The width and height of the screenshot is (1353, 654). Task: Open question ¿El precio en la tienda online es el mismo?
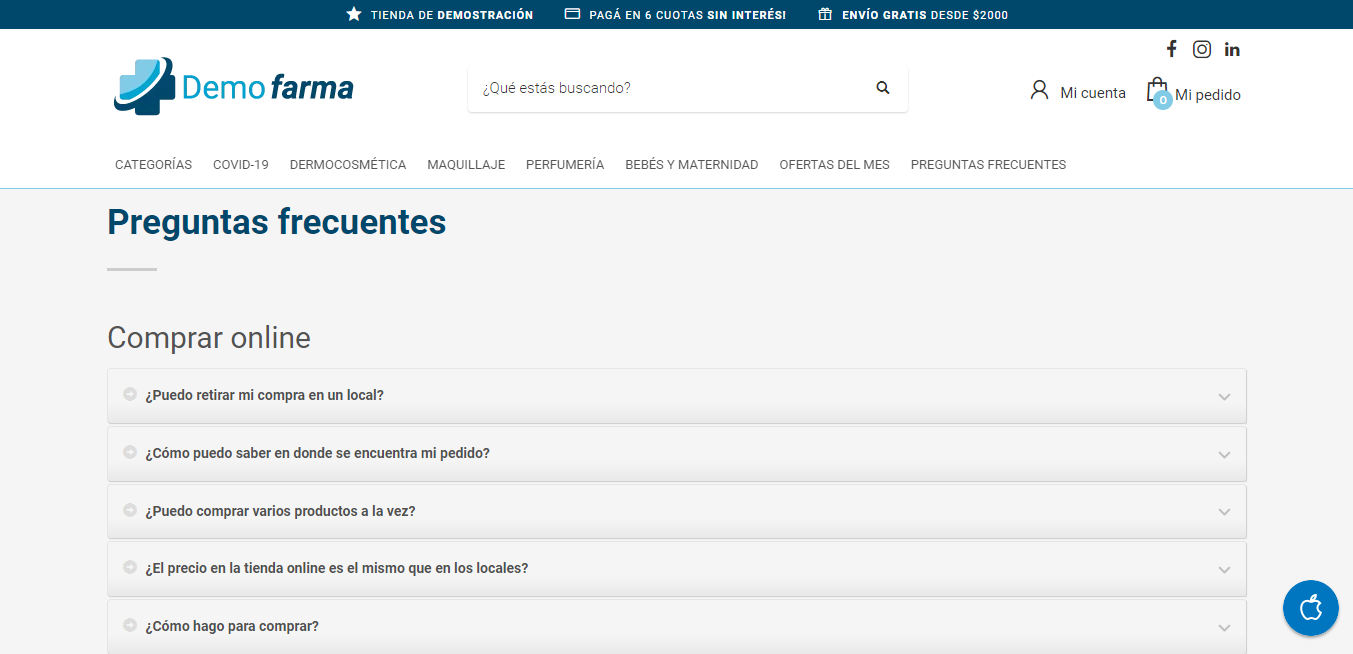677,568
